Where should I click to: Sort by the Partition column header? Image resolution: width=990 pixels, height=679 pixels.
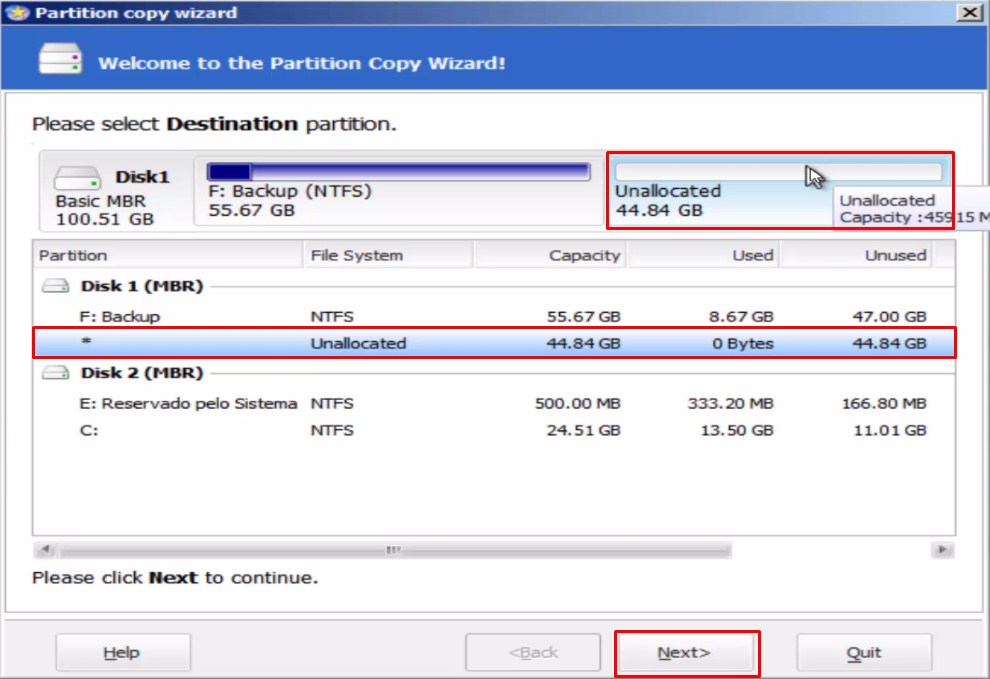[x=168, y=255]
